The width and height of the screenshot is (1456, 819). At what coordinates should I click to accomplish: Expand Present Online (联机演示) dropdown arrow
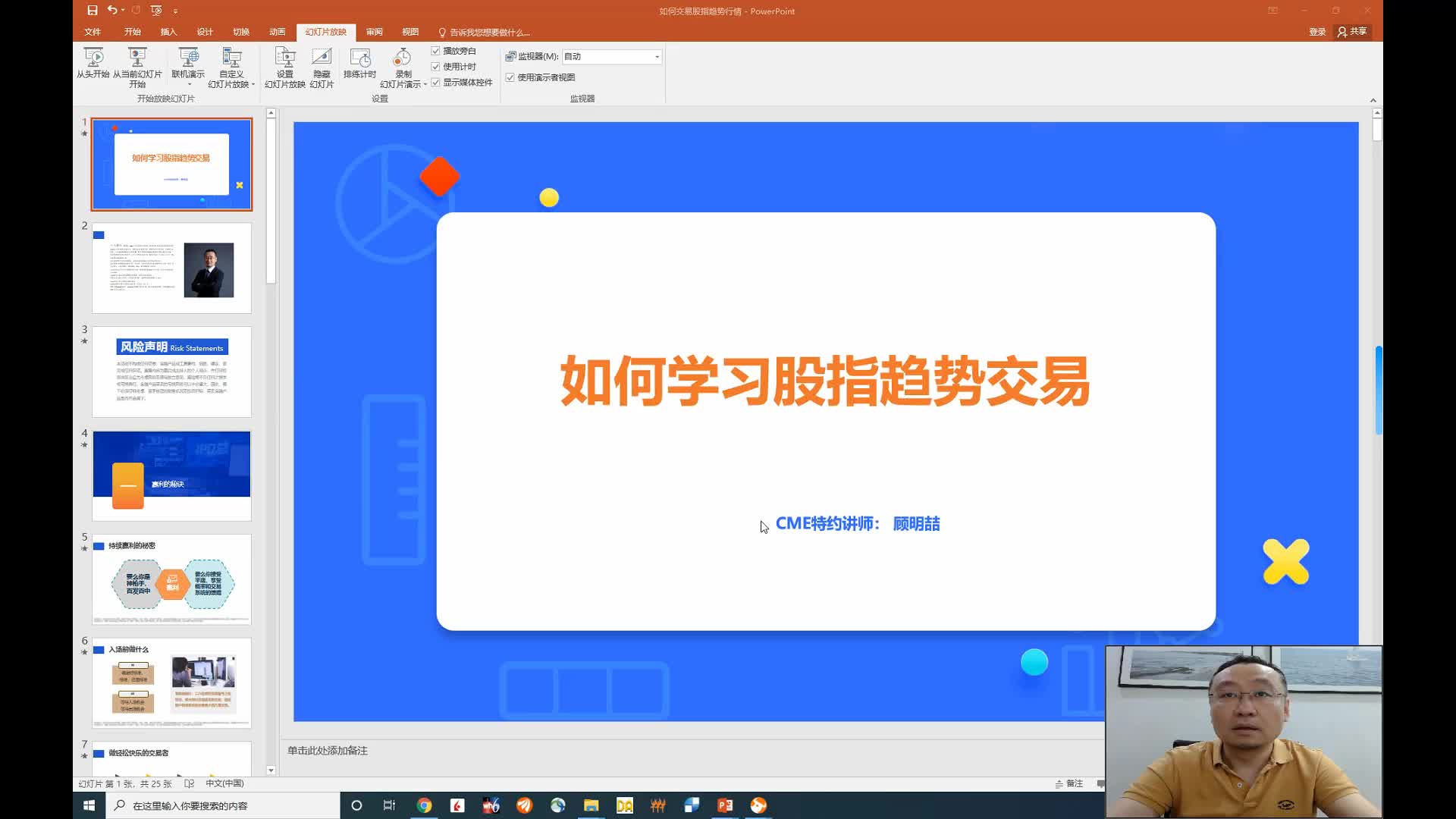[x=189, y=84]
